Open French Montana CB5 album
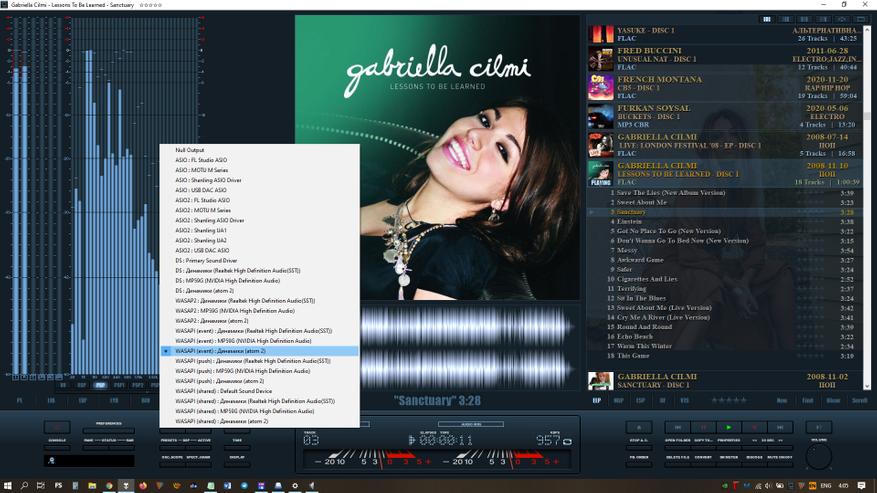The image size is (877, 493). 725,87
